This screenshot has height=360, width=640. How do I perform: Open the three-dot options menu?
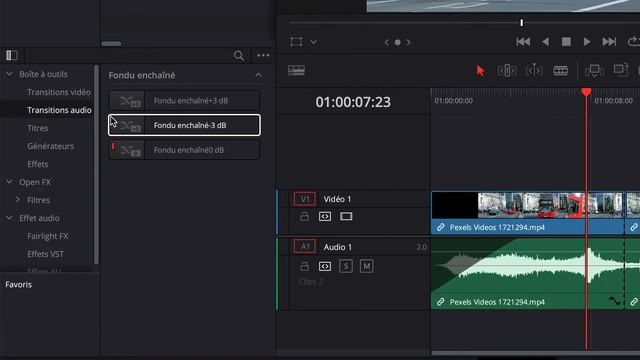click(263, 55)
